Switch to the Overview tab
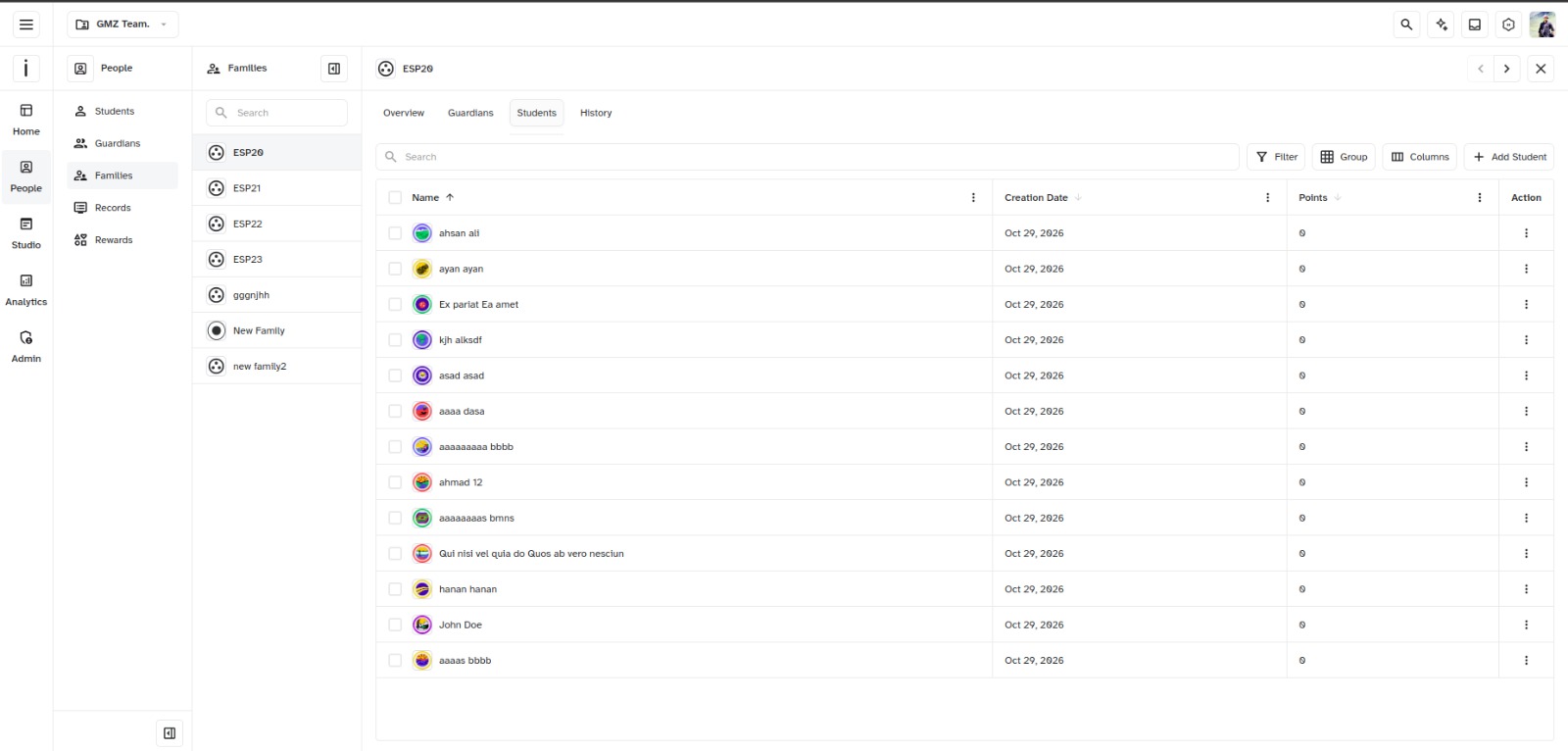 tap(404, 113)
